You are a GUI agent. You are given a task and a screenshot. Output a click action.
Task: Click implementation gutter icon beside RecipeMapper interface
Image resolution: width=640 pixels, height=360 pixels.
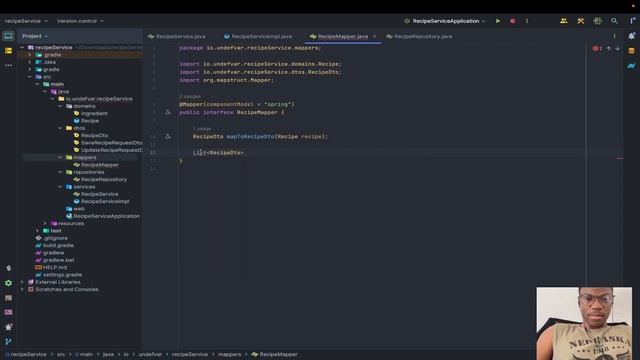(x=168, y=112)
